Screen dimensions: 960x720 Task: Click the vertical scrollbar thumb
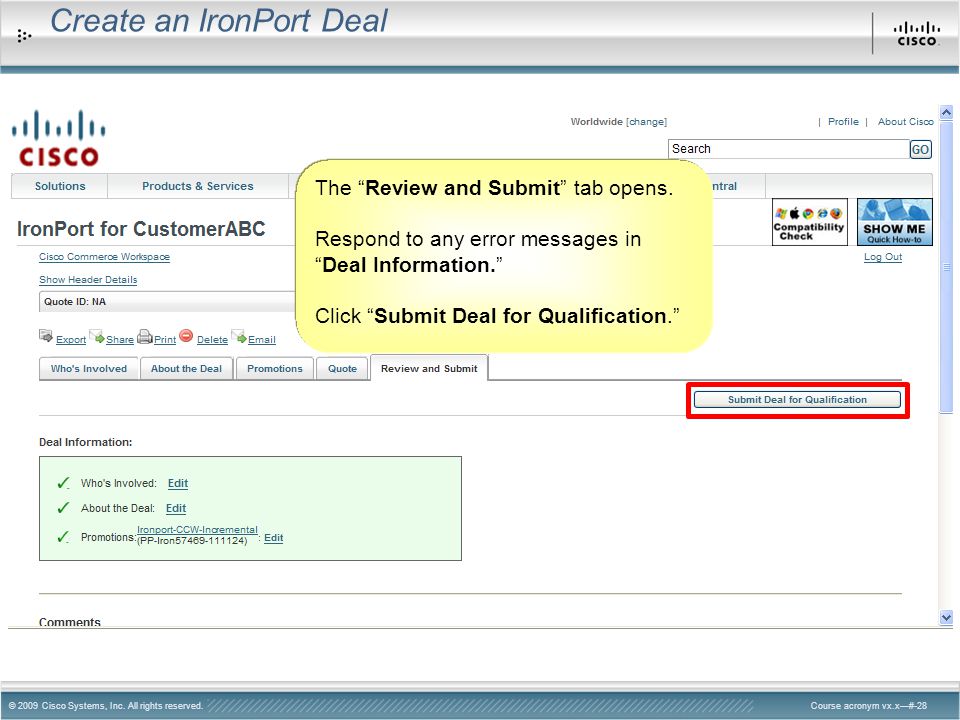point(946,267)
